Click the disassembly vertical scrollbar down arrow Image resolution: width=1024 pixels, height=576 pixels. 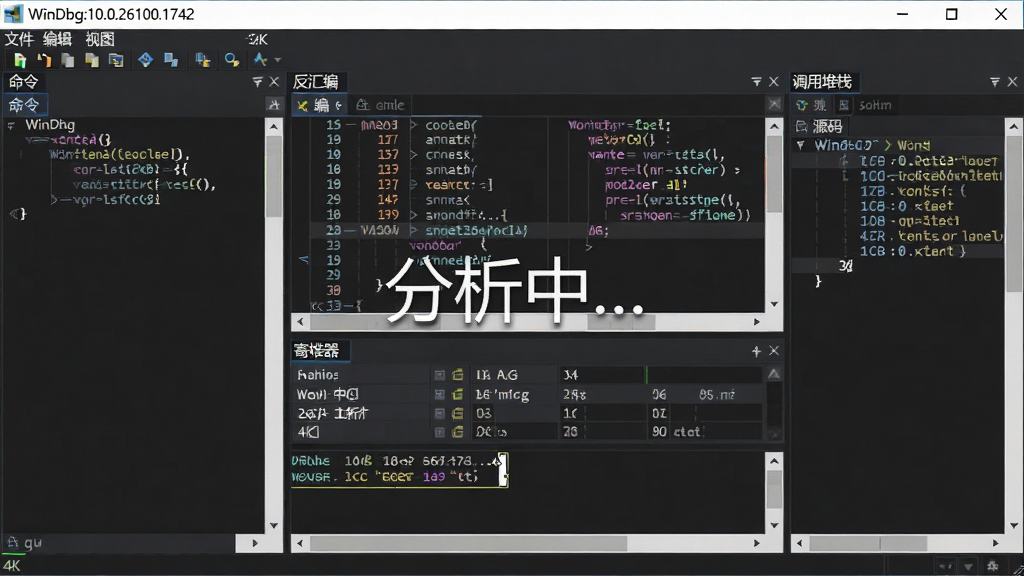click(775, 304)
